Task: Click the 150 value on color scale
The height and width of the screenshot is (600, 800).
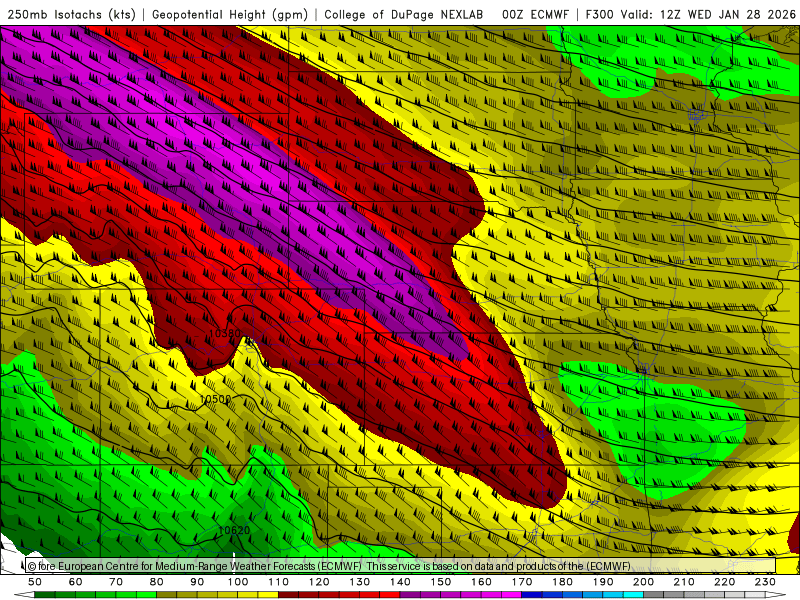Action: click(x=441, y=582)
